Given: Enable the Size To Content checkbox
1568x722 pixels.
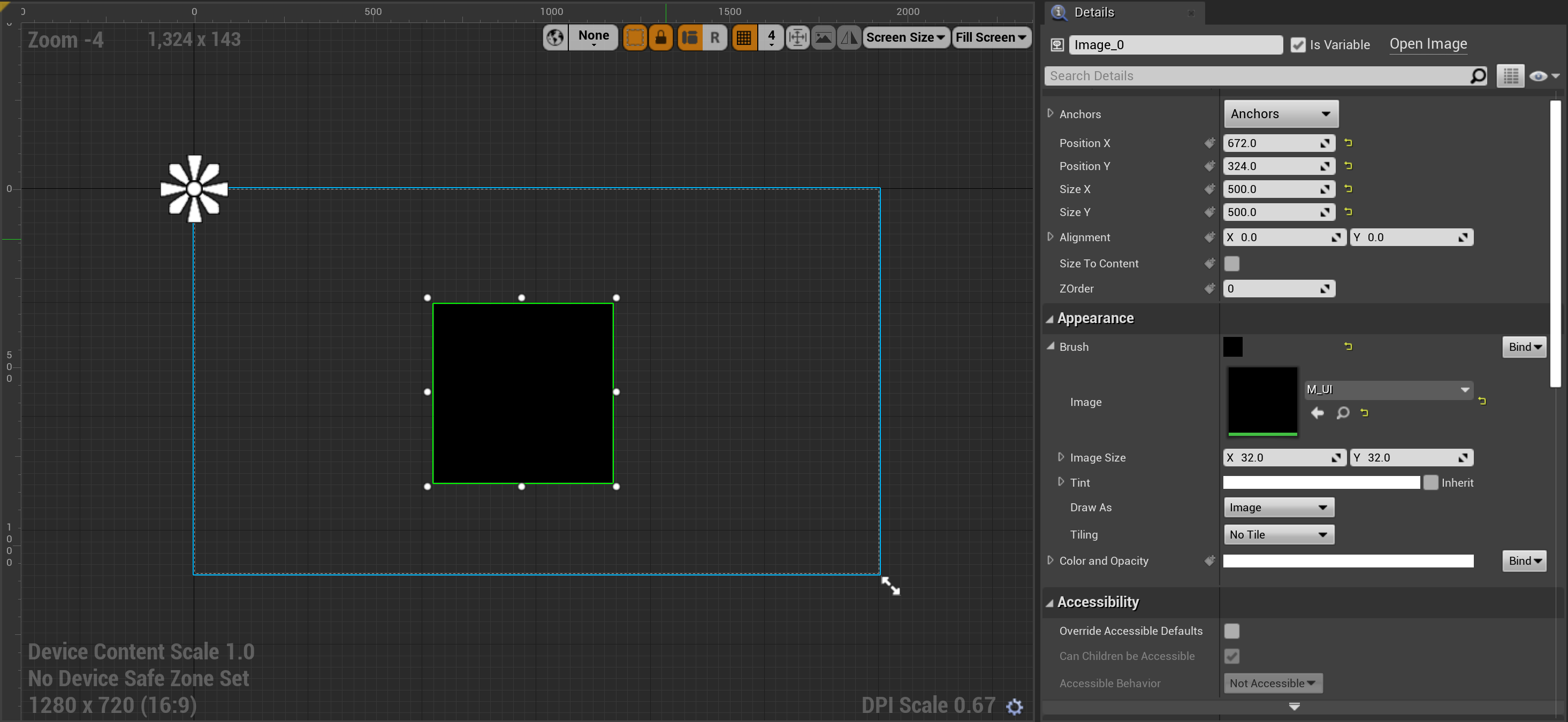Looking at the screenshot, I should (x=1231, y=263).
